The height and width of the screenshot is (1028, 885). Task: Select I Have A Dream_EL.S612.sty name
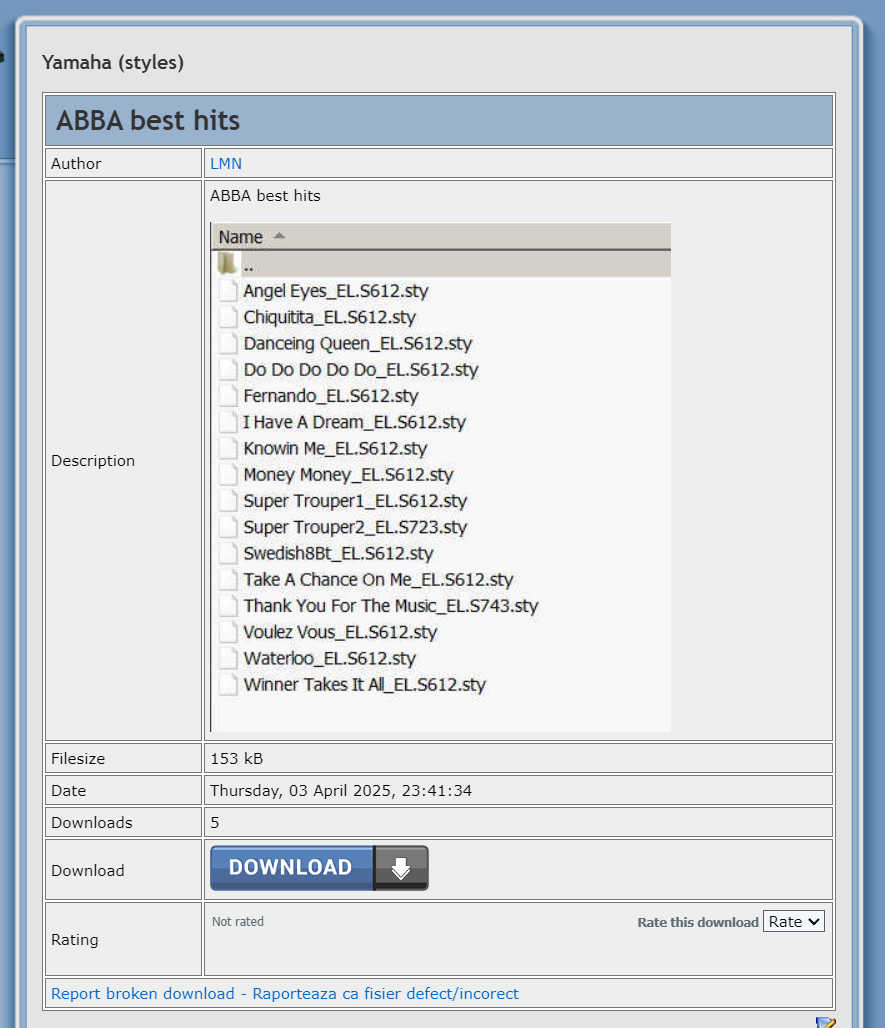354,422
